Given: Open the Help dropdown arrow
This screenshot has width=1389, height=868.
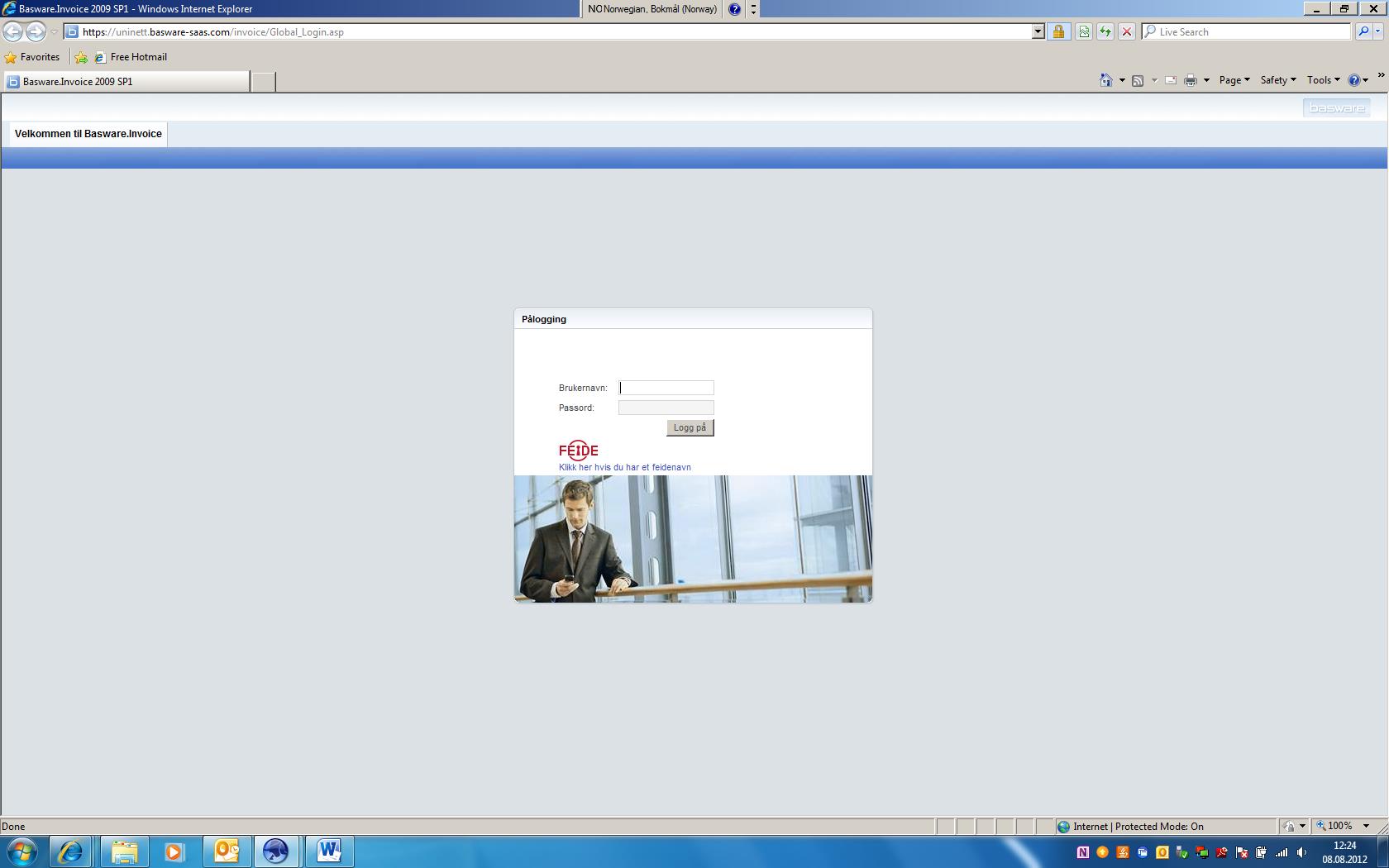Looking at the screenshot, I should 1366,80.
